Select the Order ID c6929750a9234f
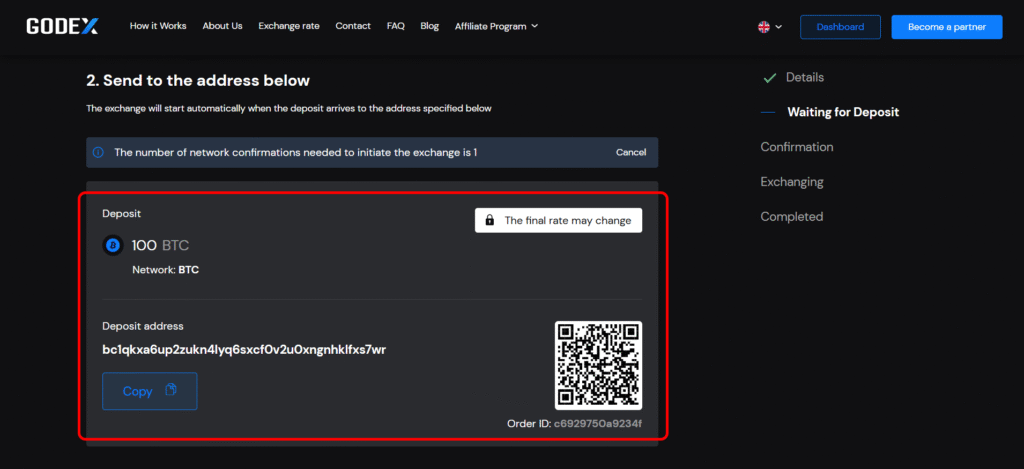1024x469 pixels. click(x=598, y=424)
